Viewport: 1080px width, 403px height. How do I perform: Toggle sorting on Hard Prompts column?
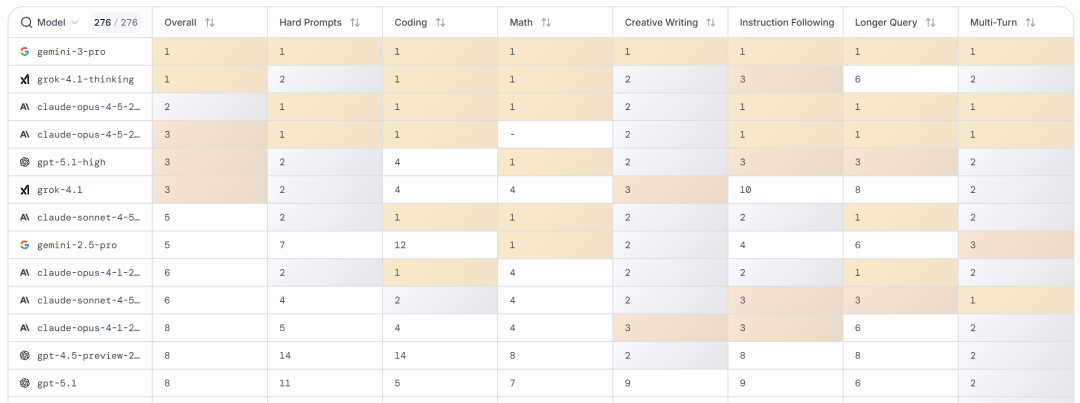(355, 22)
